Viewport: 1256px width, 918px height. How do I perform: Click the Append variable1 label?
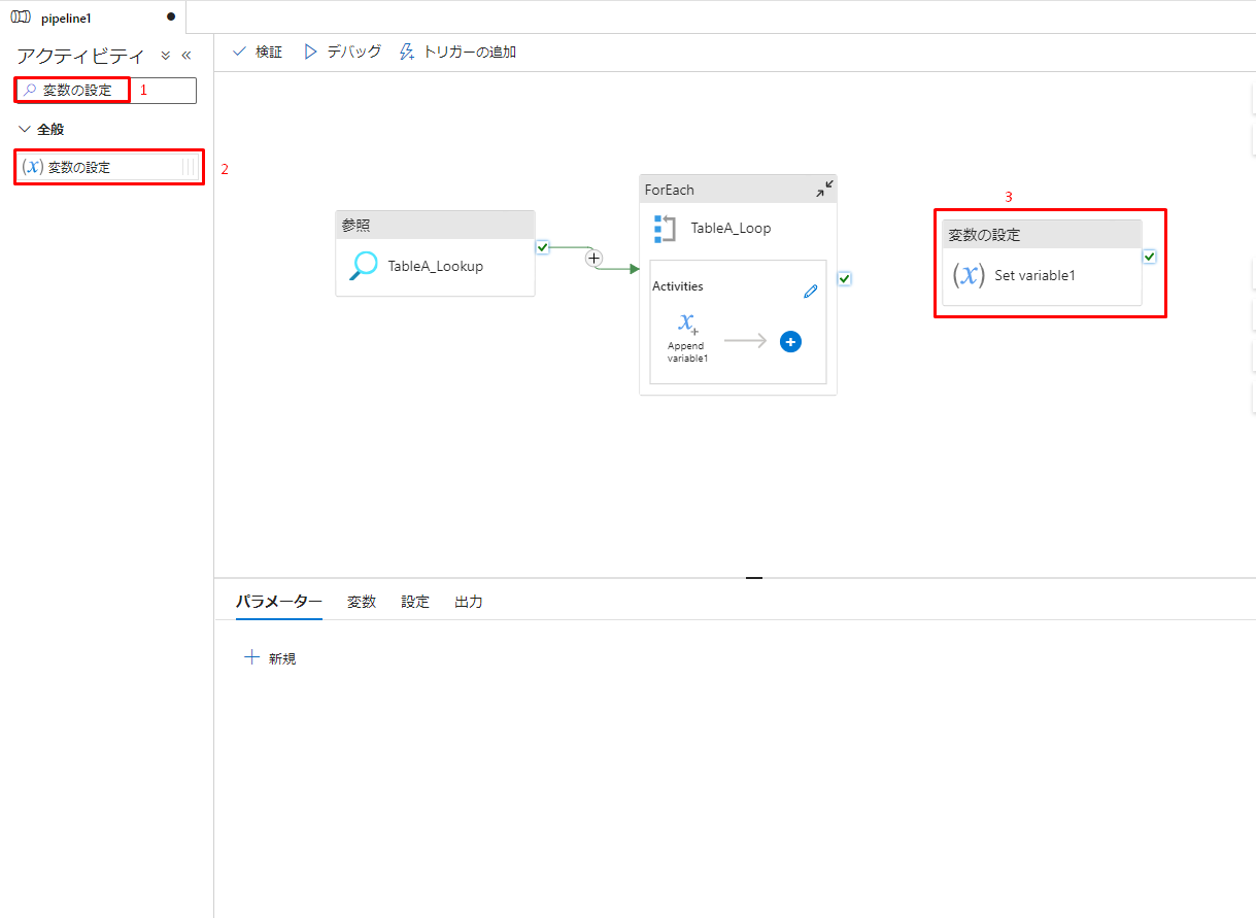(x=688, y=352)
